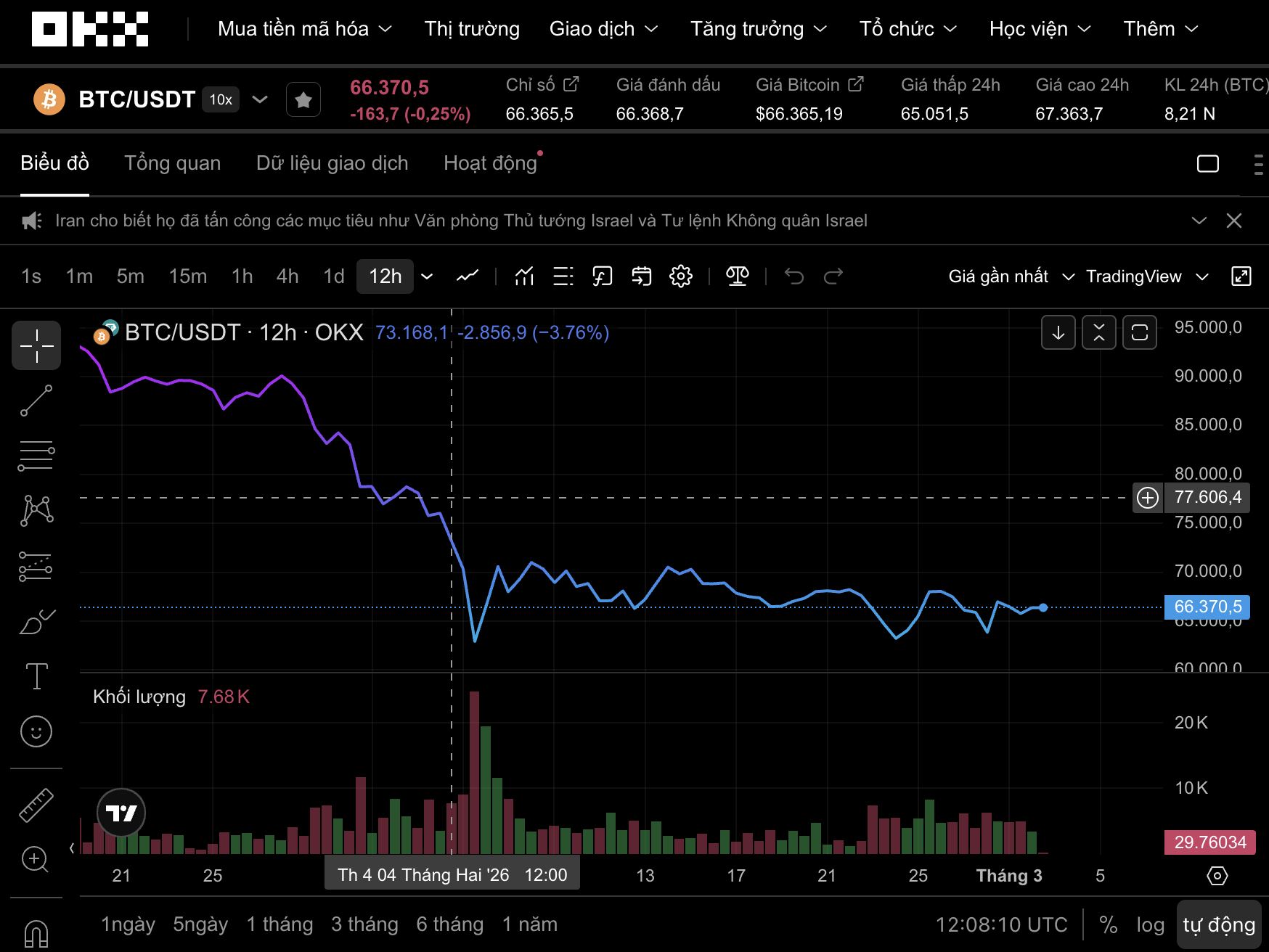Open the Fibonacci retracement tool
The image size is (1269, 952).
point(36,456)
